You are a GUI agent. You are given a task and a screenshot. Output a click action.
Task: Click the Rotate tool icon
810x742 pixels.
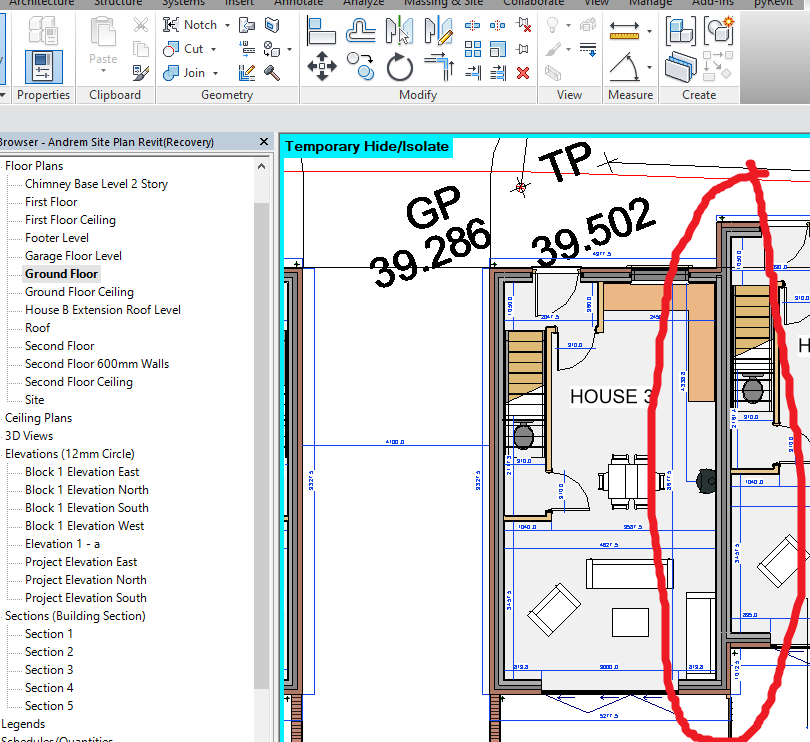[400, 68]
